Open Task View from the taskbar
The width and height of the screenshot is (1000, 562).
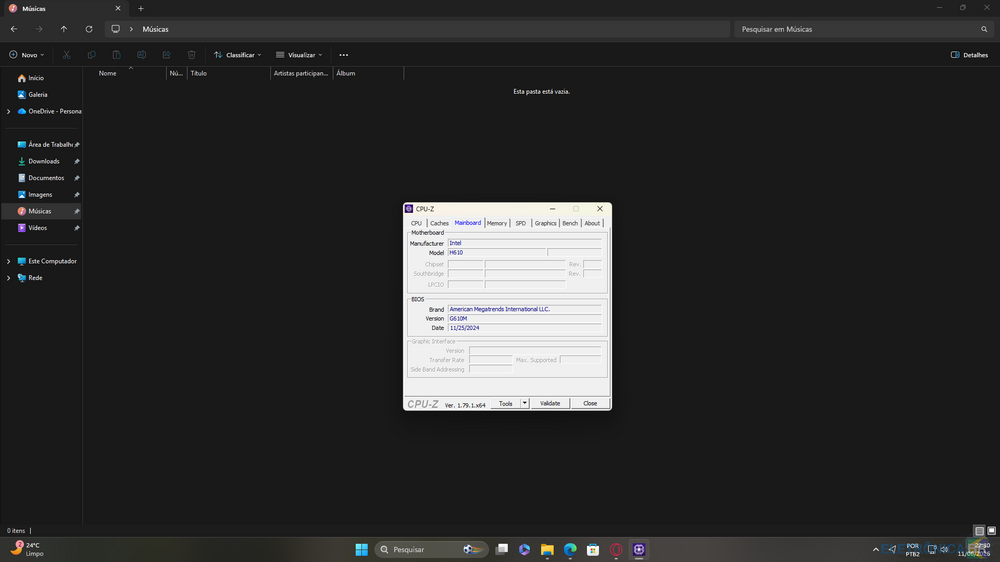[502, 549]
